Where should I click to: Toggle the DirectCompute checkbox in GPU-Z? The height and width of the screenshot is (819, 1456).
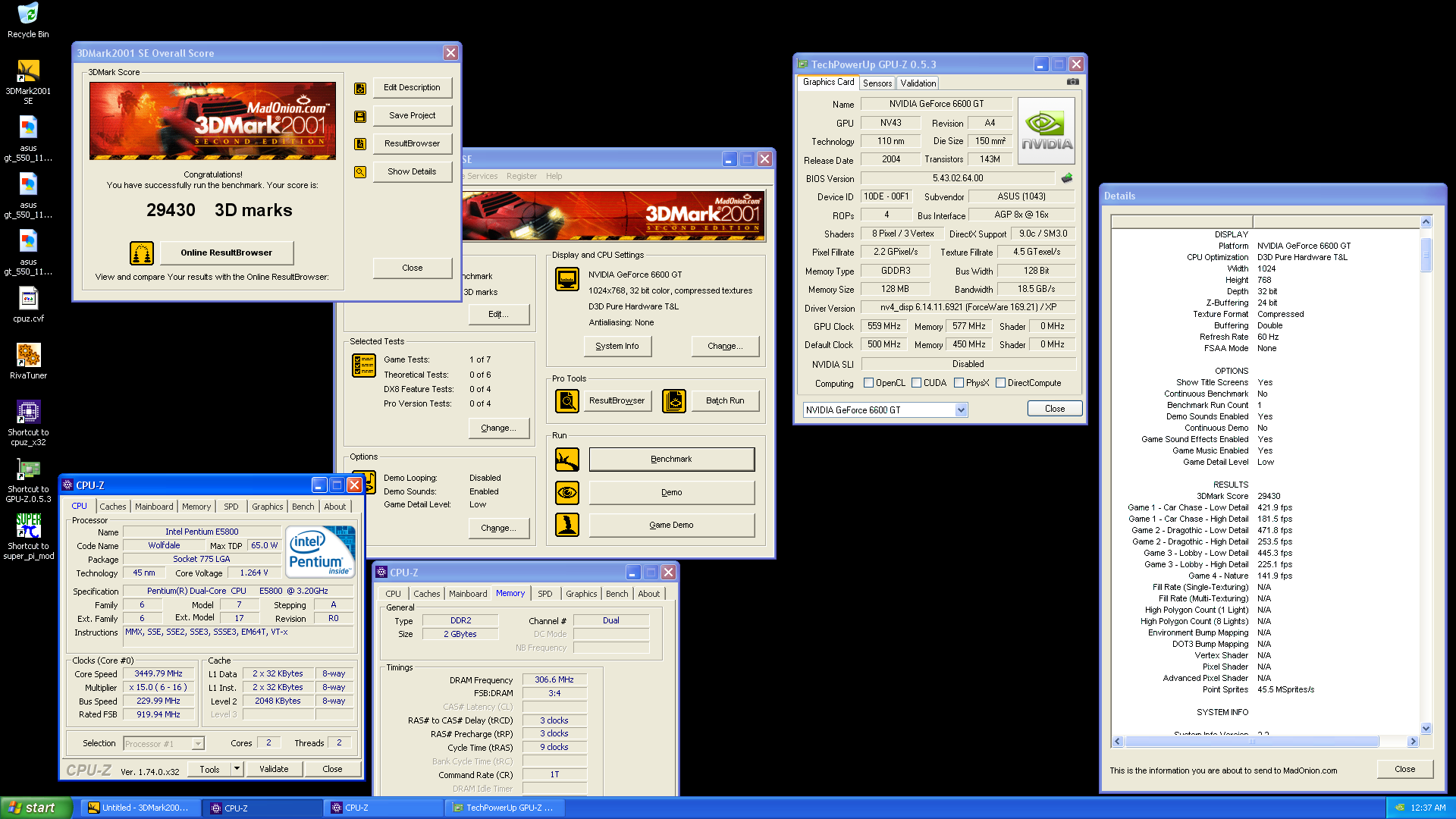pyautogui.click(x=1001, y=383)
